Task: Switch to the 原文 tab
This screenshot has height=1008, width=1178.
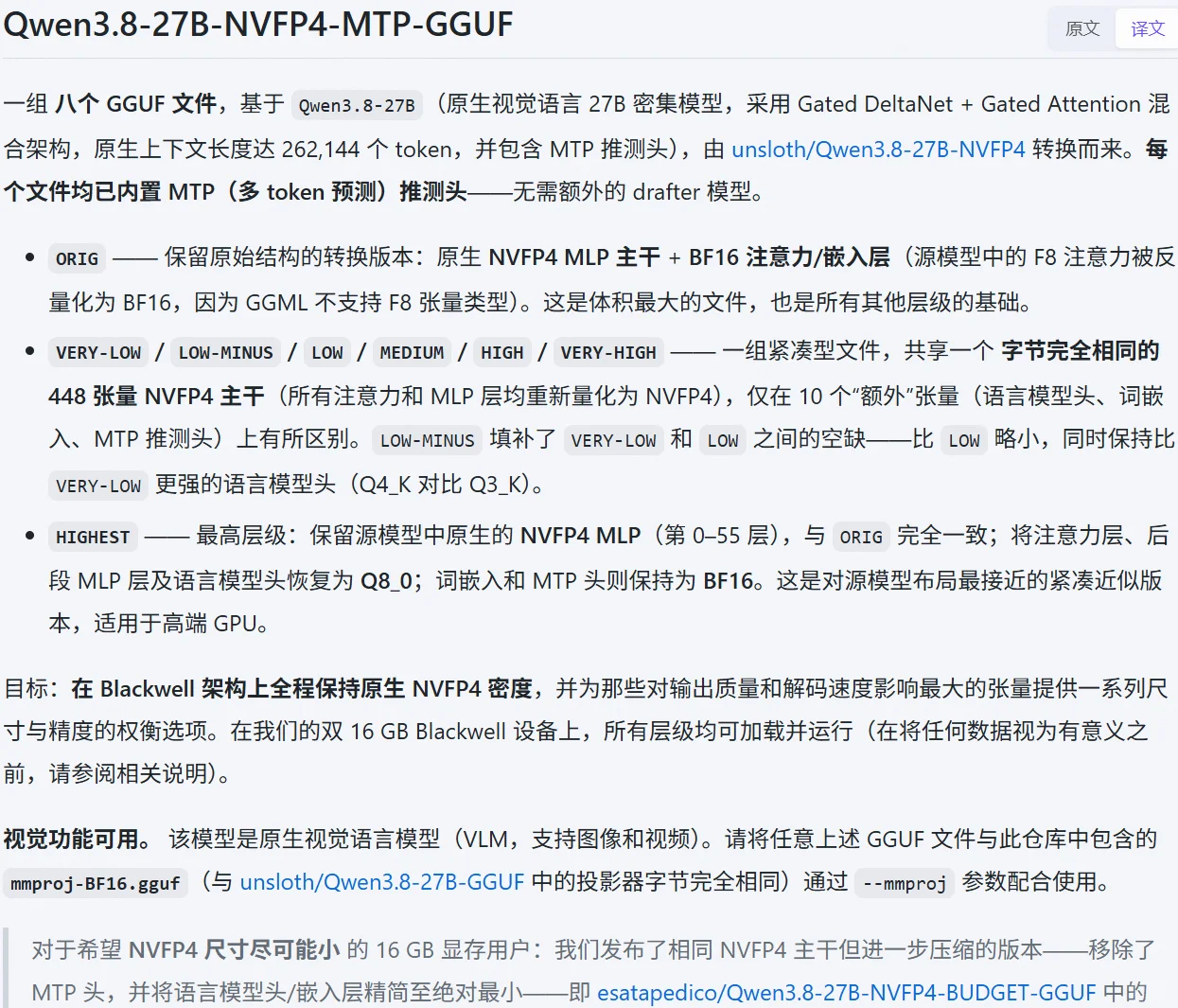Action: (1082, 28)
